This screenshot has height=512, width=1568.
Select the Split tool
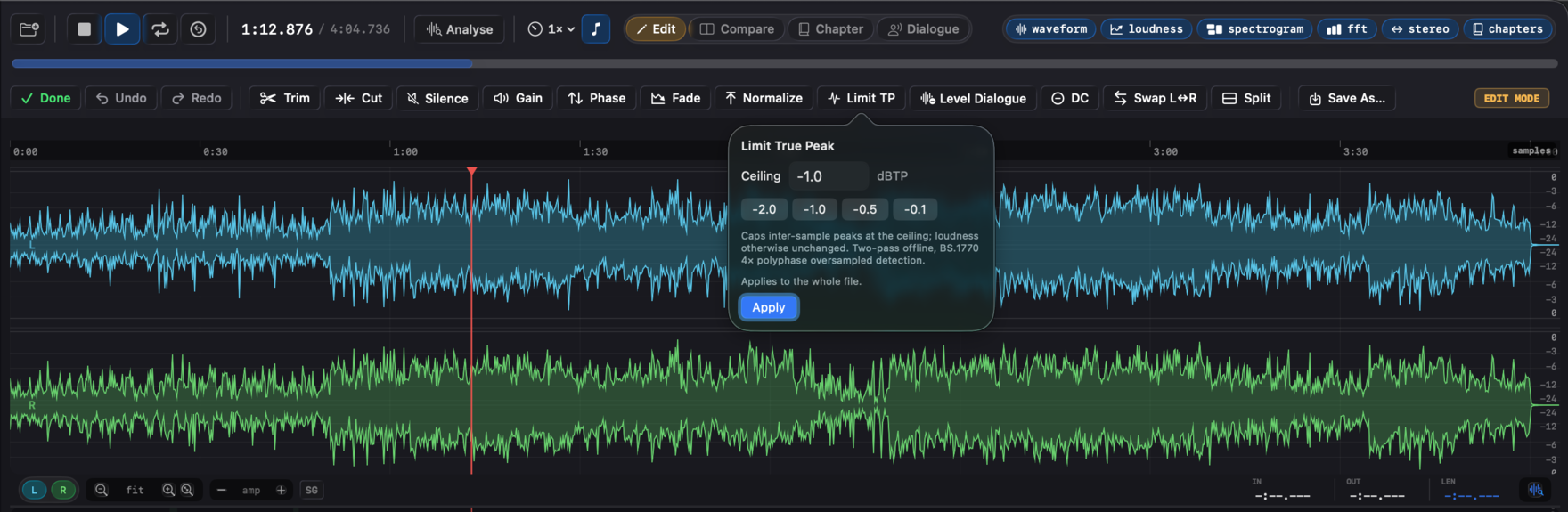coord(1246,98)
